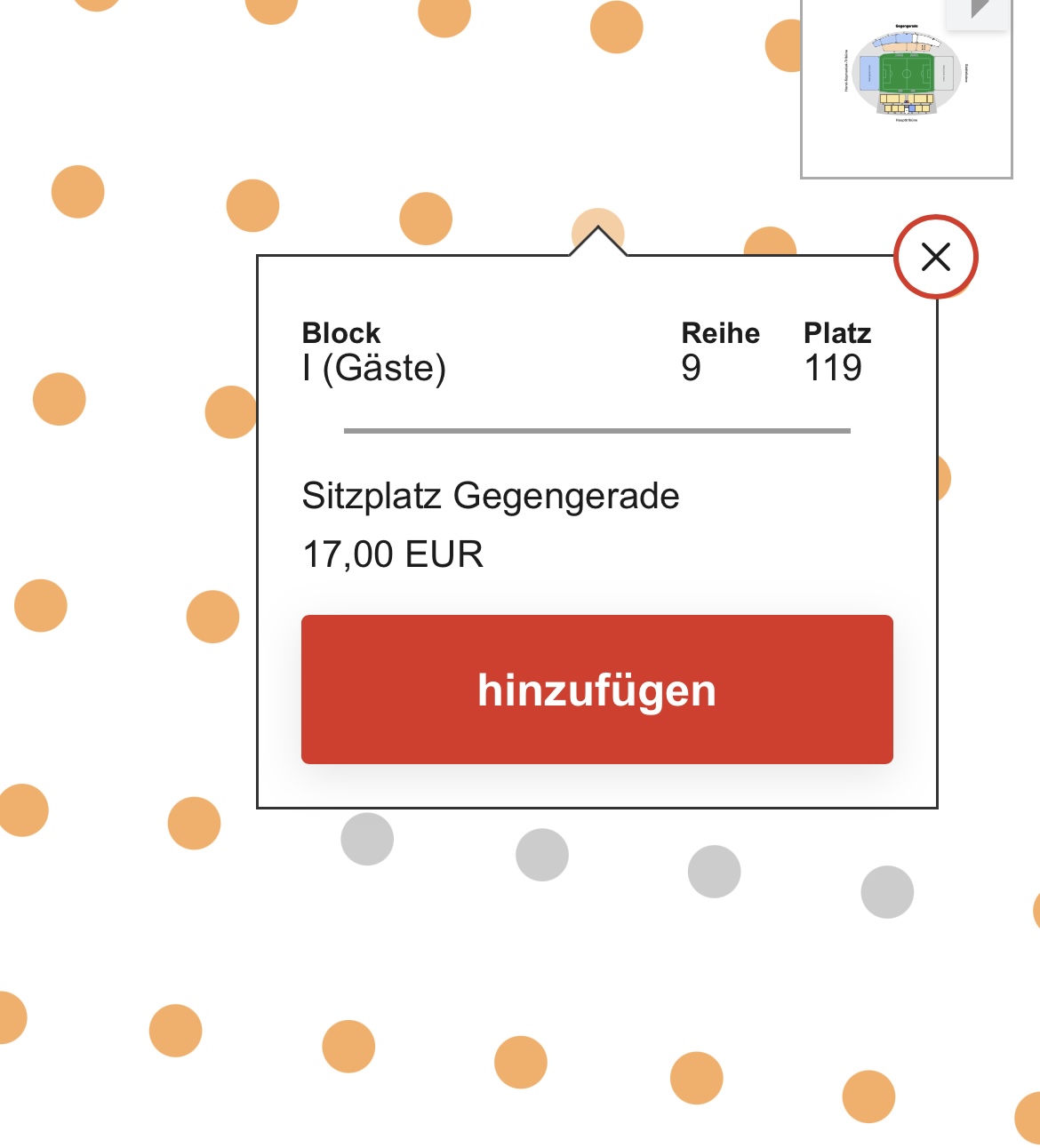
Task: Close the seat details popup
Action: (936, 257)
